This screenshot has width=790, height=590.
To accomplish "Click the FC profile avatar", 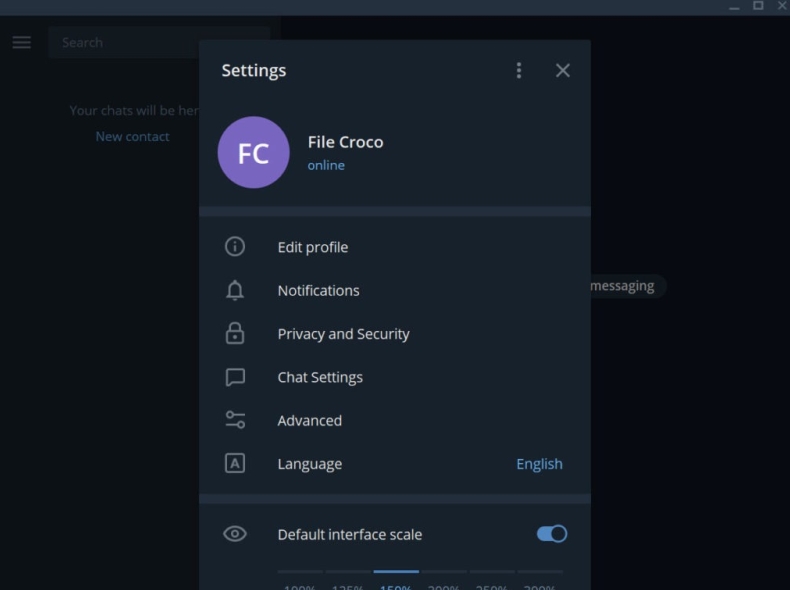I will (x=254, y=152).
